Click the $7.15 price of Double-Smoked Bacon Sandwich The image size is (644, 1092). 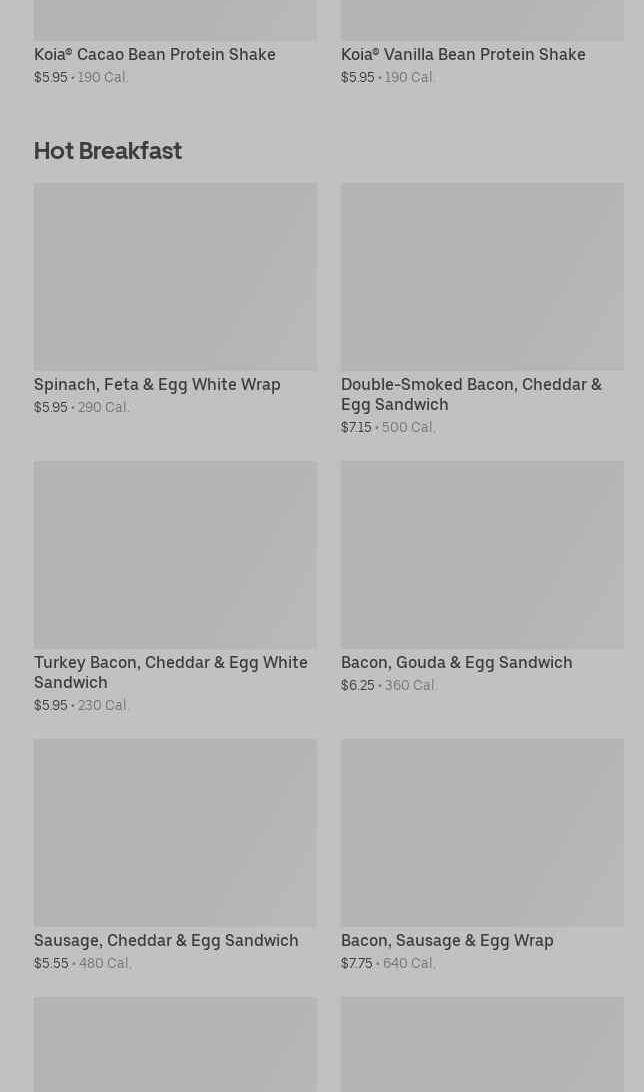[356, 428]
